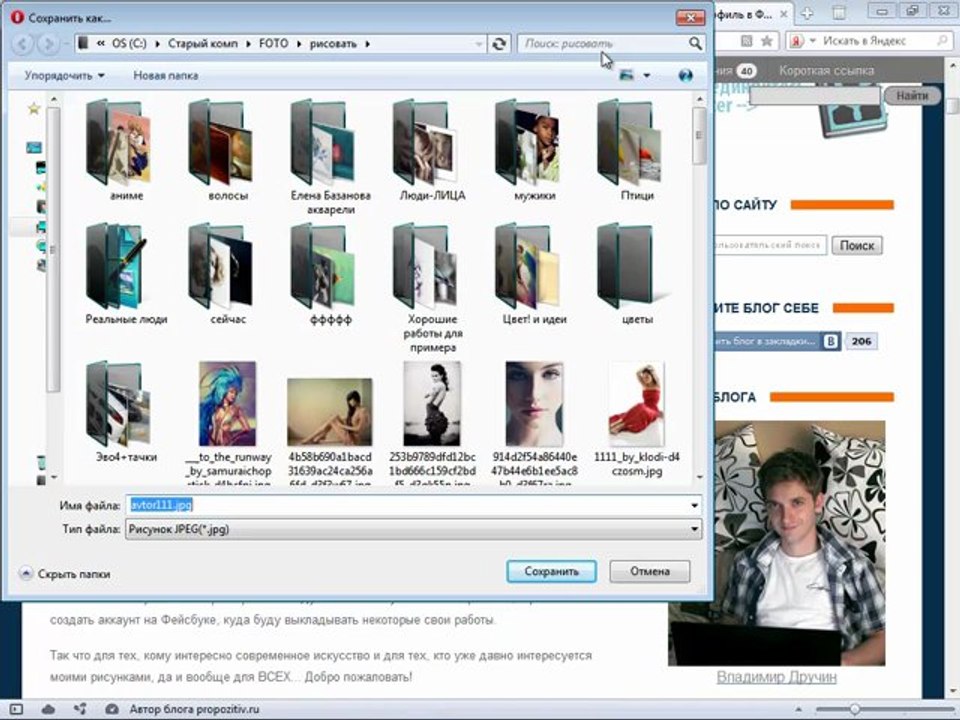The image size is (960, 720).
Task: Click the Back navigation arrow
Action: 23,43
